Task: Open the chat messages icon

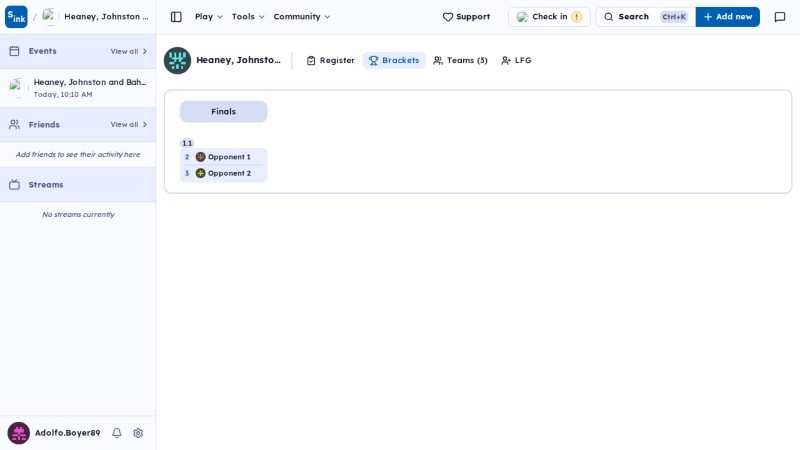Action: point(780,17)
